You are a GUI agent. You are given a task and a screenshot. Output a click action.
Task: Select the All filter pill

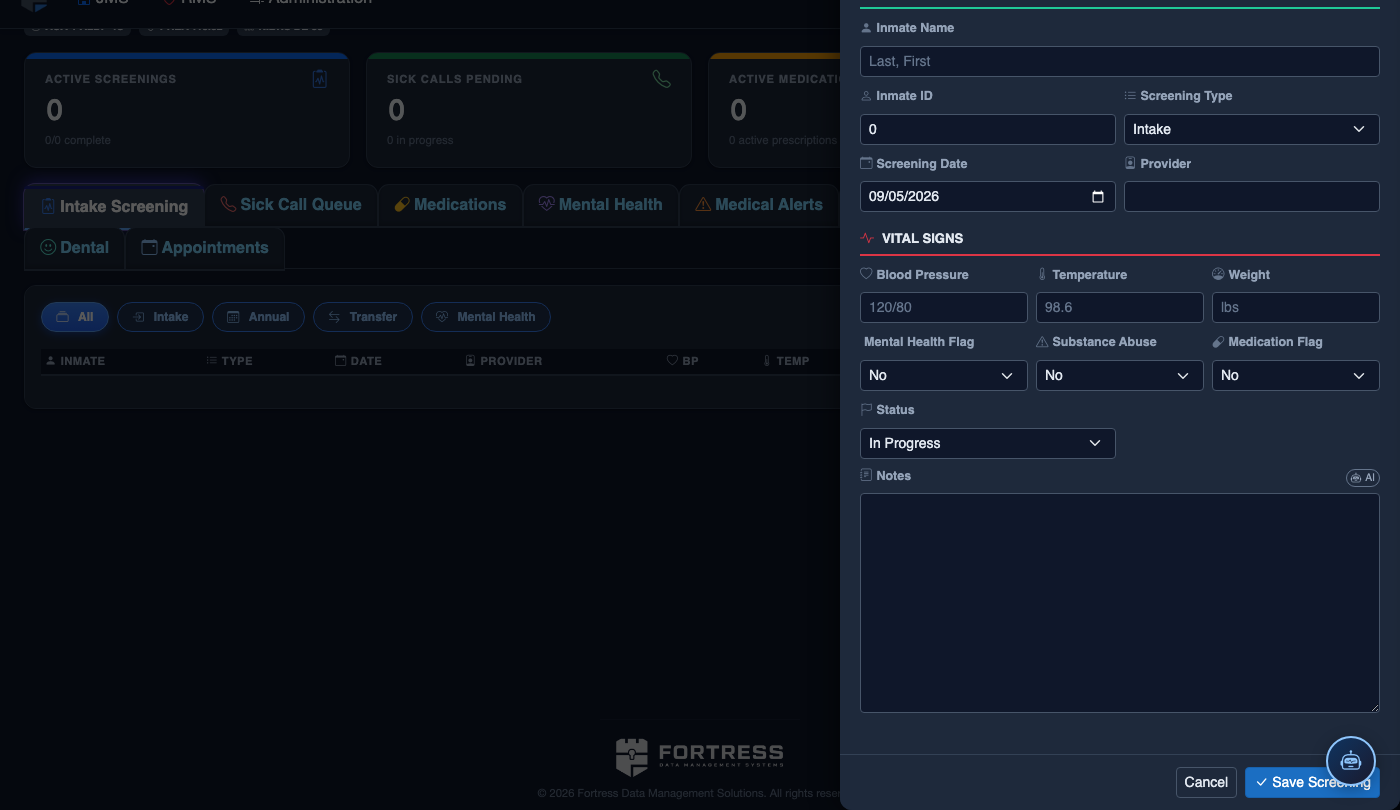click(75, 317)
